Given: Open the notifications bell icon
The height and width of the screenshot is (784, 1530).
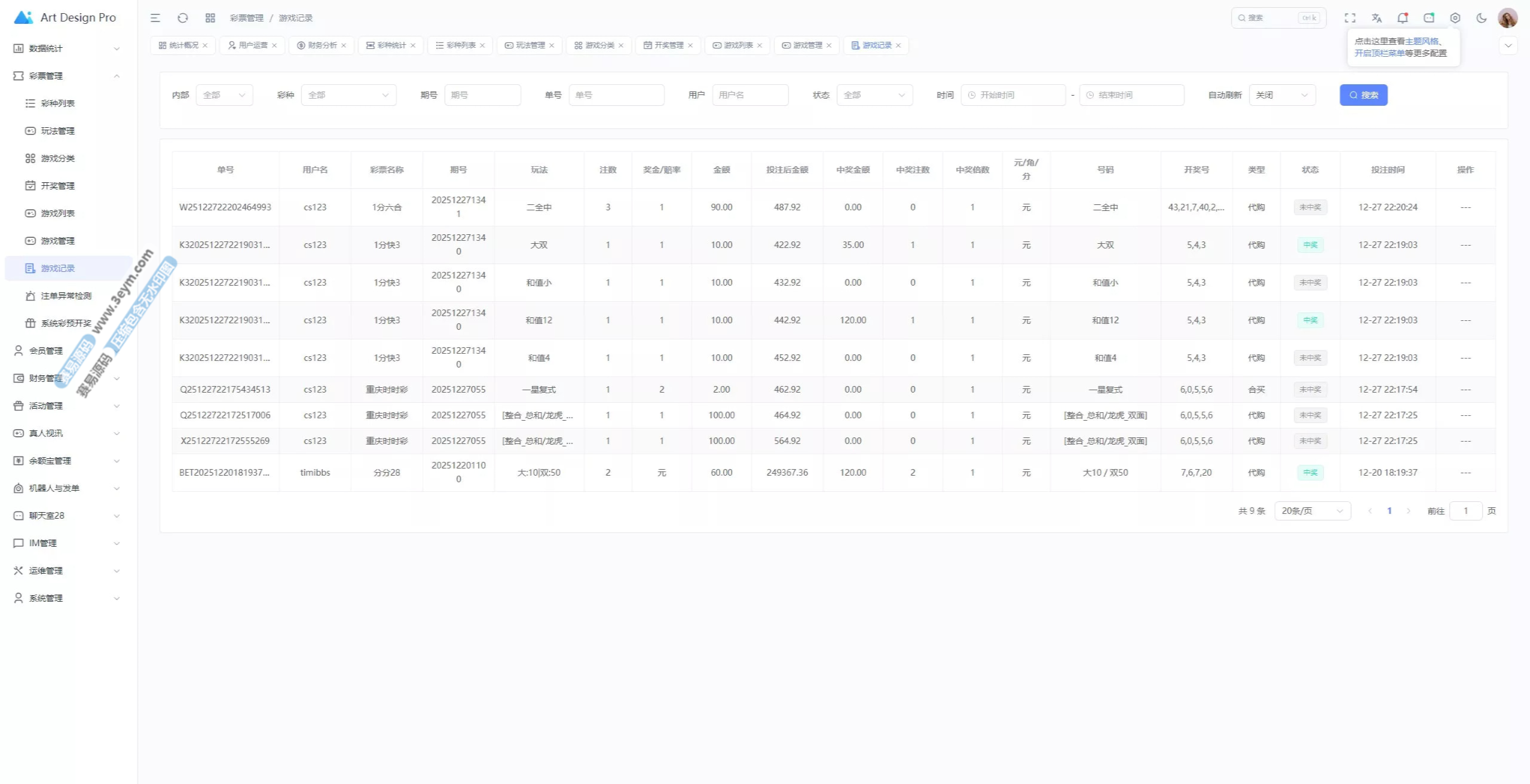Looking at the screenshot, I should pos(1402,18).
